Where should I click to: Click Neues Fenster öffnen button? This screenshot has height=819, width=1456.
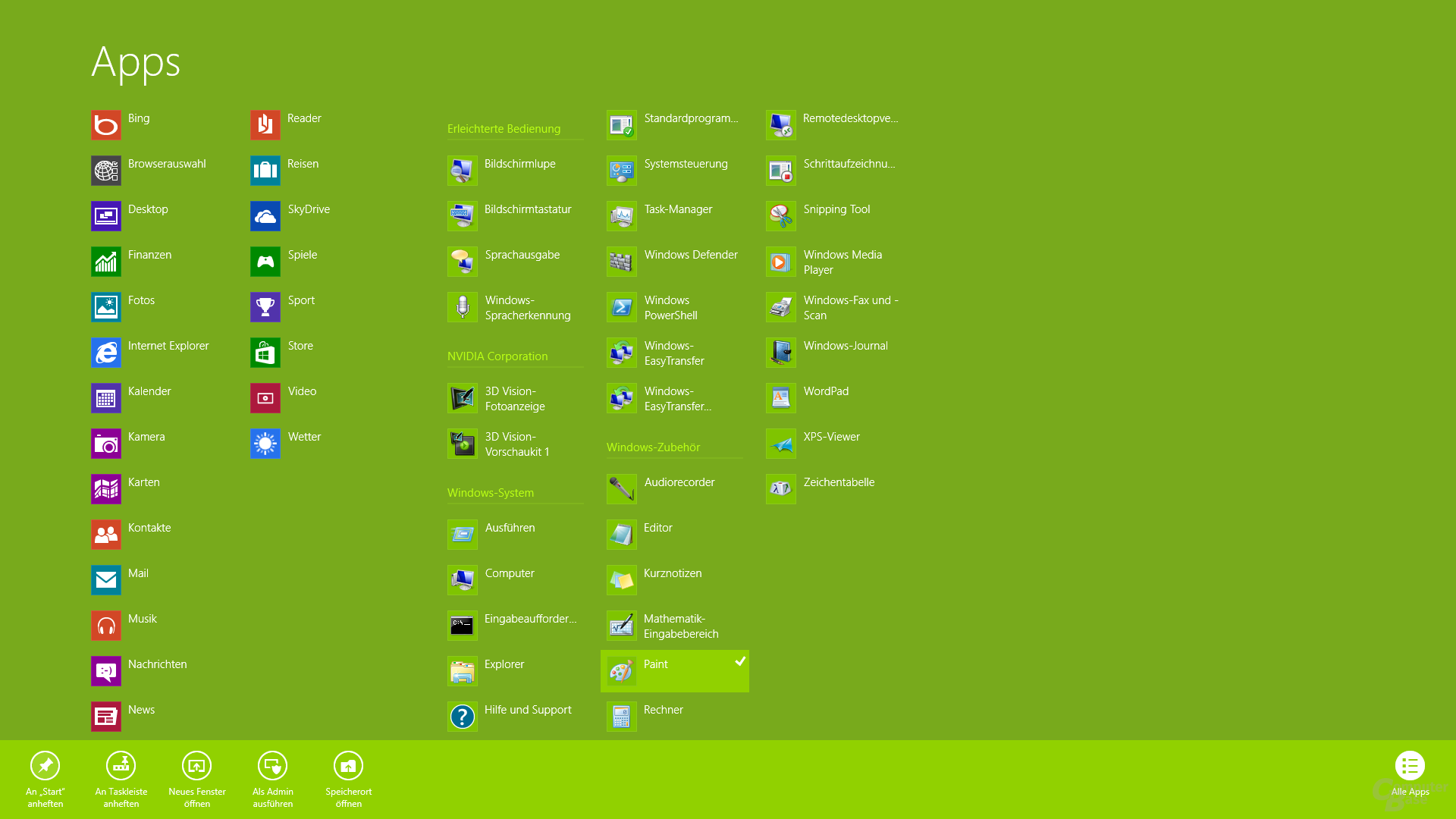click(196, 780)
